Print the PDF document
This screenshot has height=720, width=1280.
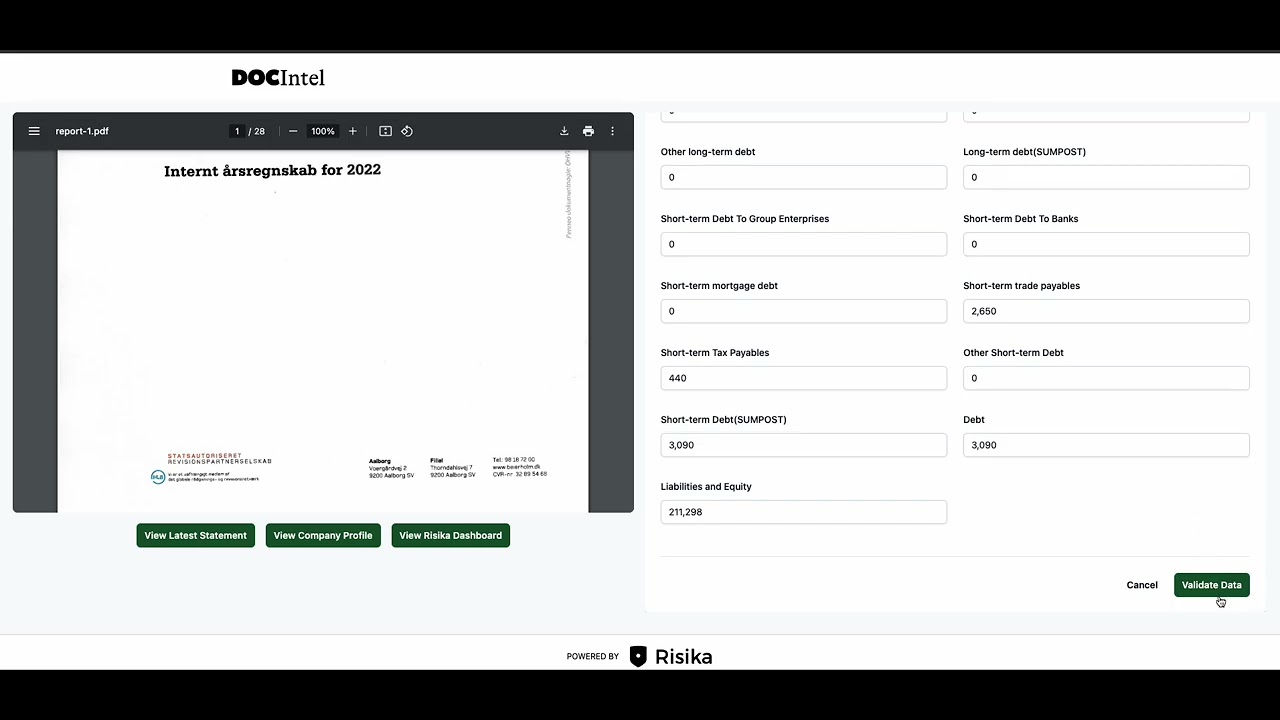tap(588, 131)
